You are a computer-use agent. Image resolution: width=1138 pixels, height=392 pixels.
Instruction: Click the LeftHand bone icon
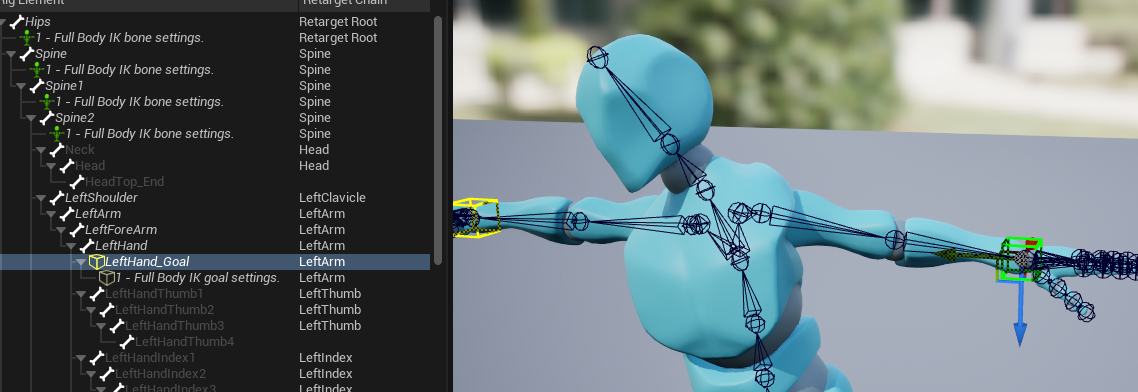(x=87, y=245)
